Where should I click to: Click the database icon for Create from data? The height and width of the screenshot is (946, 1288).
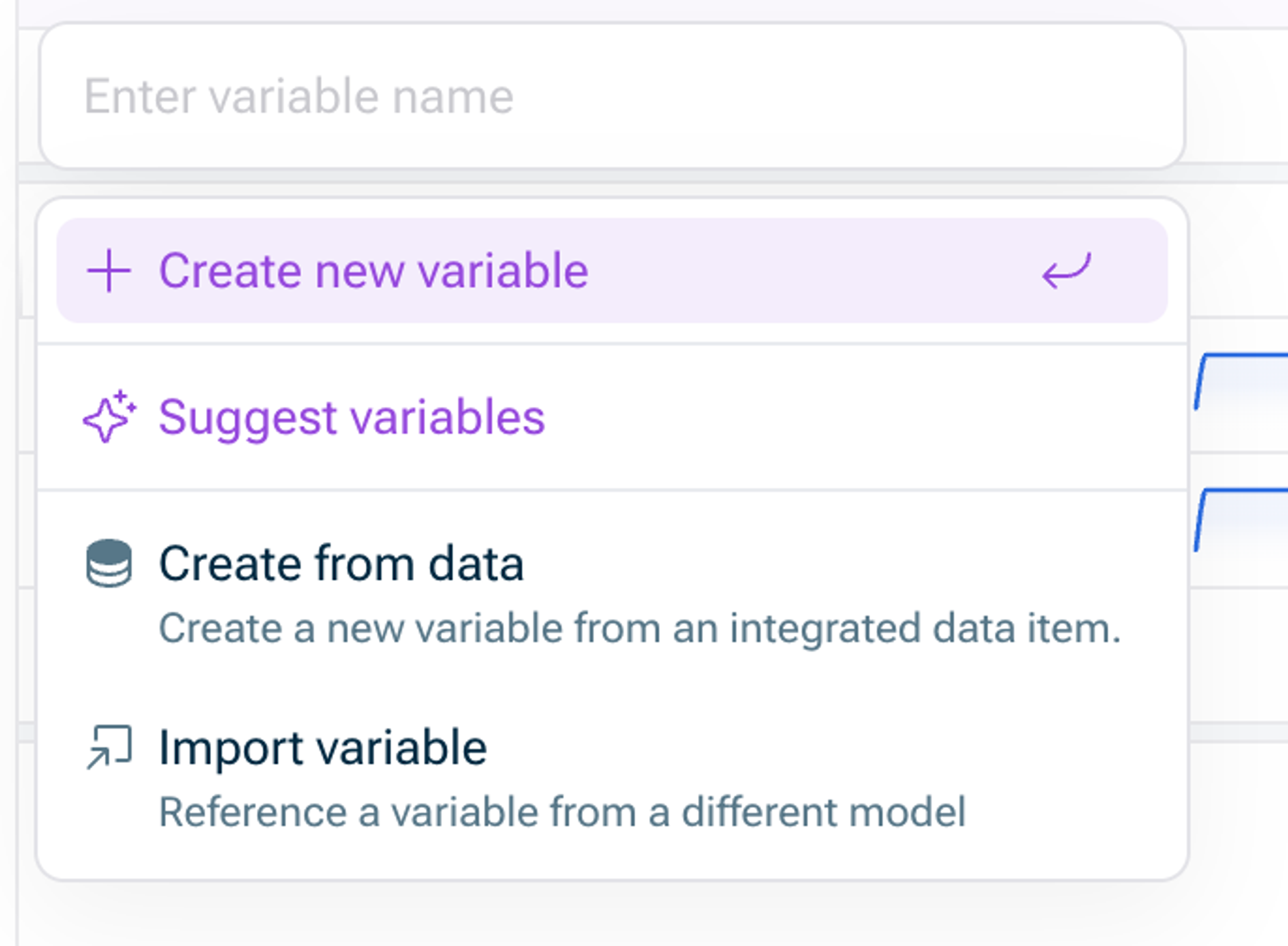109,563
